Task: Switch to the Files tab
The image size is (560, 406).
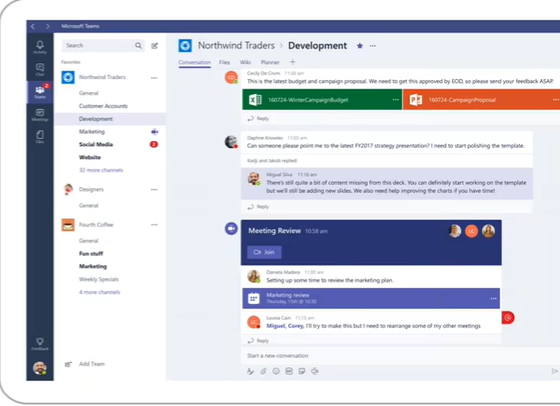Action: pos(224,62)
